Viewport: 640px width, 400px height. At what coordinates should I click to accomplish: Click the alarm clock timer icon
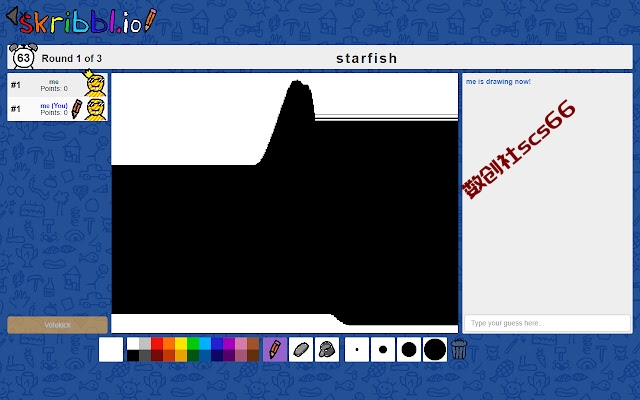(x=23, y=56)
